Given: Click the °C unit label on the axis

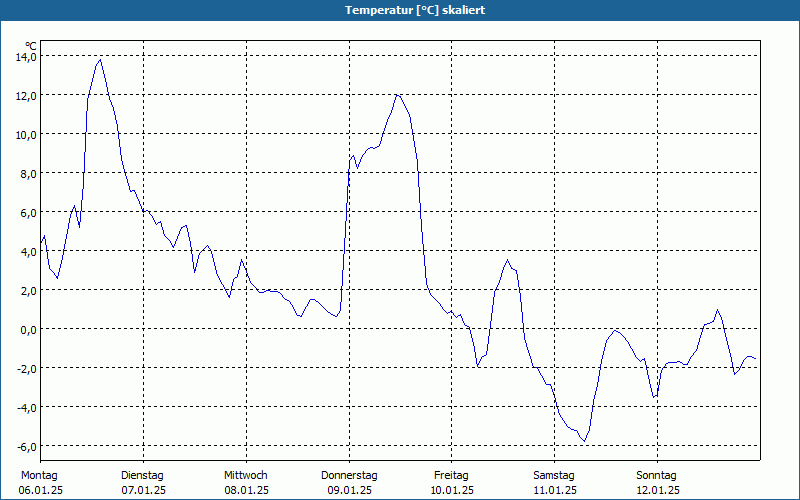Looking at the screenshot, I should click(x=31, y=46).
